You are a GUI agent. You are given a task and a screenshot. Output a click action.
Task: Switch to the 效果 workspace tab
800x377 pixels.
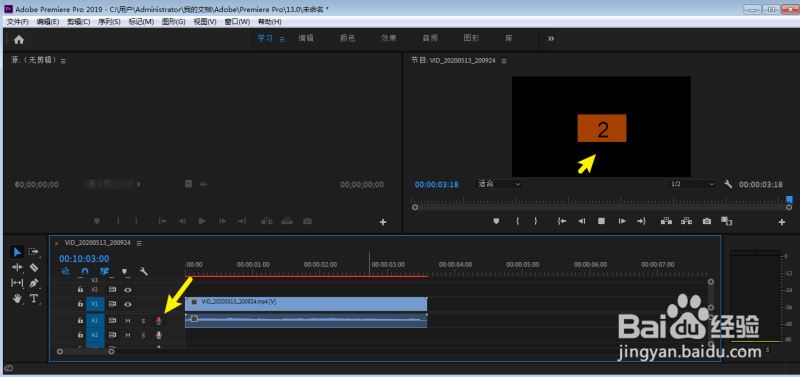(x=388, y=39)
